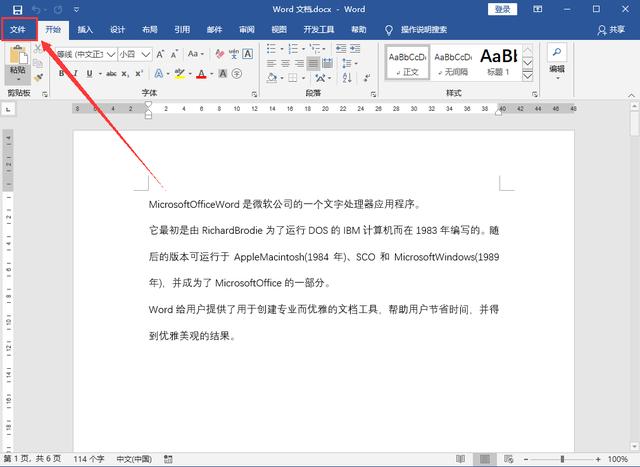This screenshot has width=640, height=467.
Task: Switch to Read Mode view
Action: 460,459
